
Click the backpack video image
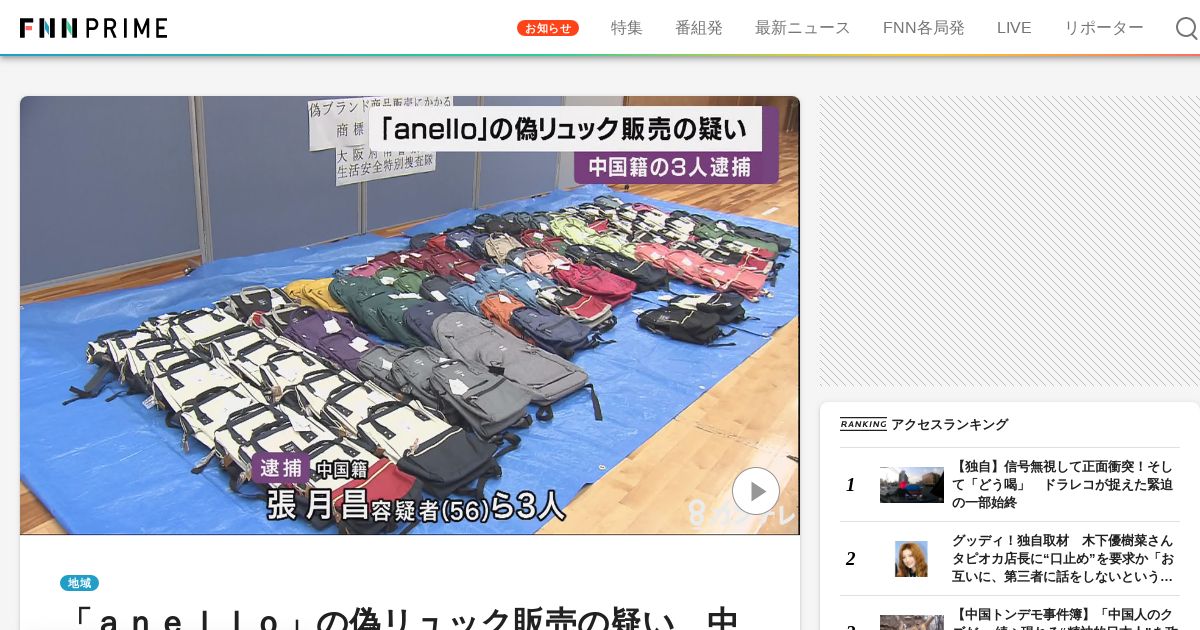tap(410, 315)
